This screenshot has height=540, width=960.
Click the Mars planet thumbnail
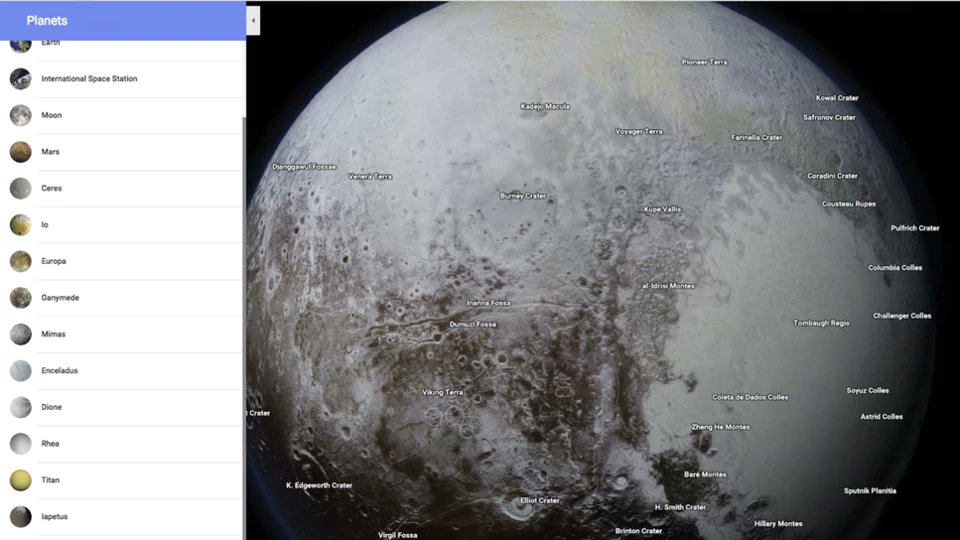(20, 152)
